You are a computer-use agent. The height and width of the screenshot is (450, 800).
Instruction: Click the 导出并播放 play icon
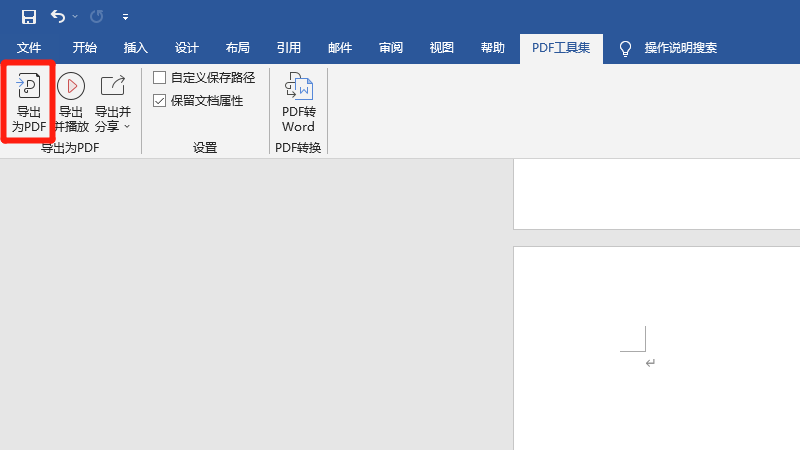pyautogui.click(x=70, y=87)
